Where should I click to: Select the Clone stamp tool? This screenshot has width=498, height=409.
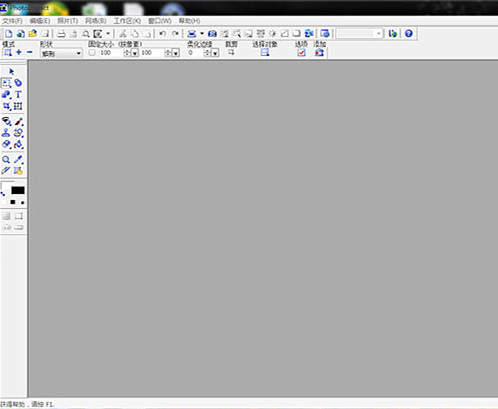tap(6, 133)
